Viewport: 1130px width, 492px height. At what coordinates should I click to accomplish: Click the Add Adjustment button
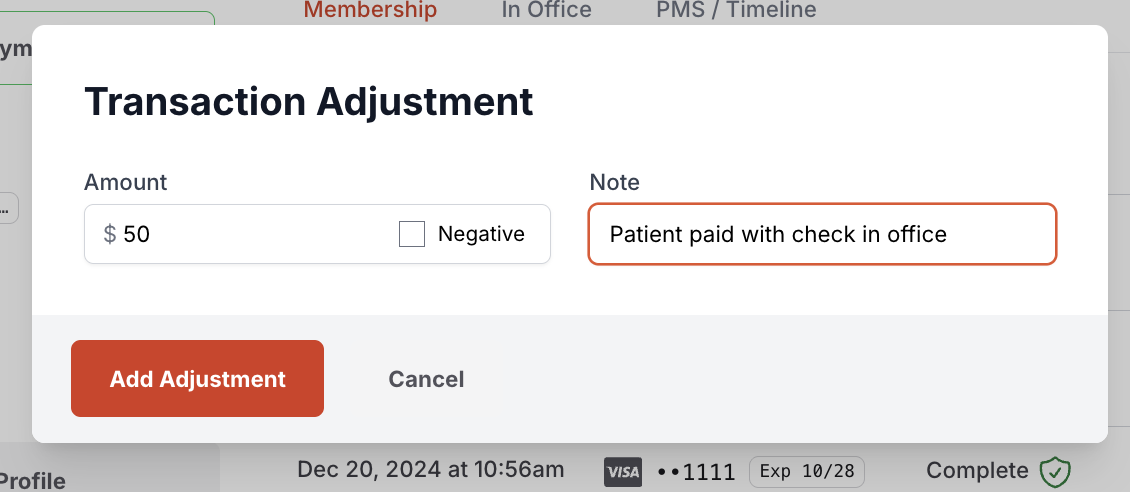click(197, 379)
